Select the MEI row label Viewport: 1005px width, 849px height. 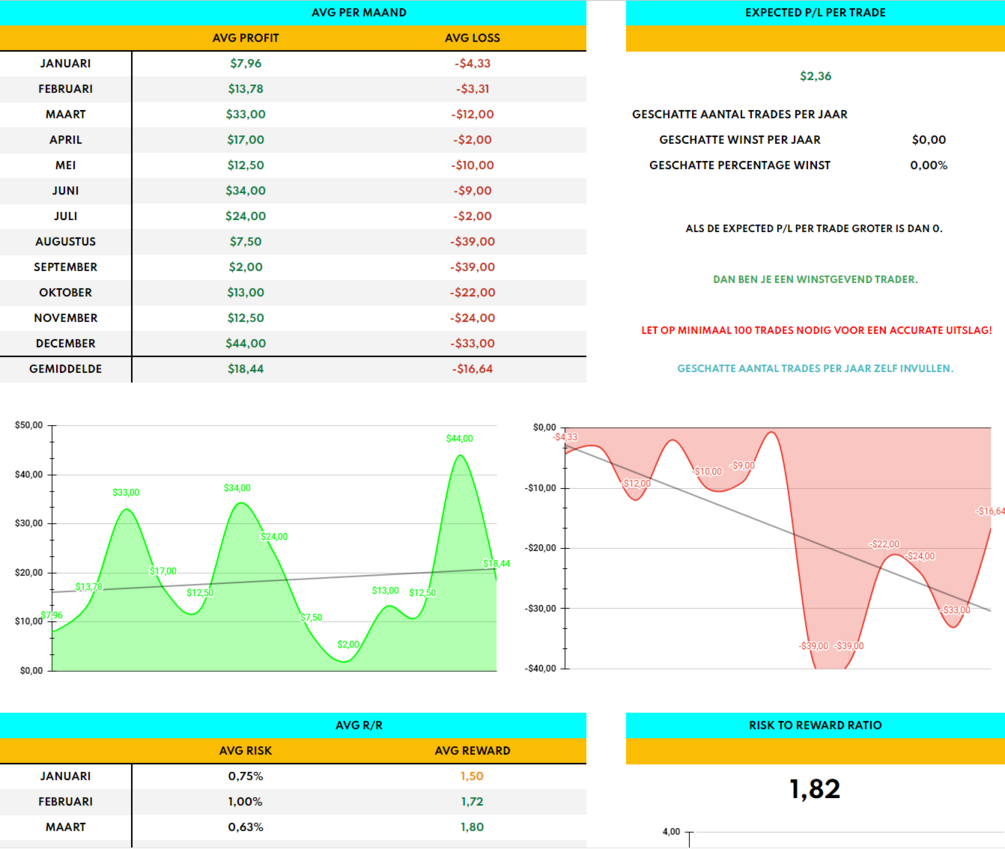point(65,165)
